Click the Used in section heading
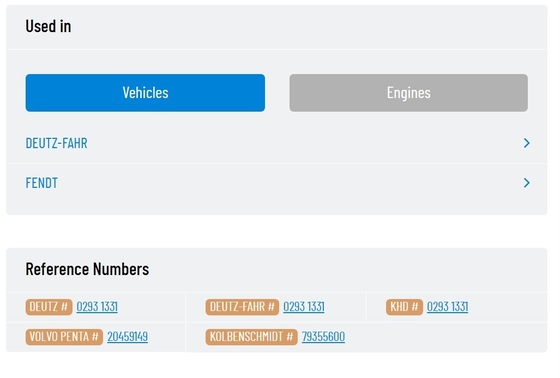 (x=48, y=26)
